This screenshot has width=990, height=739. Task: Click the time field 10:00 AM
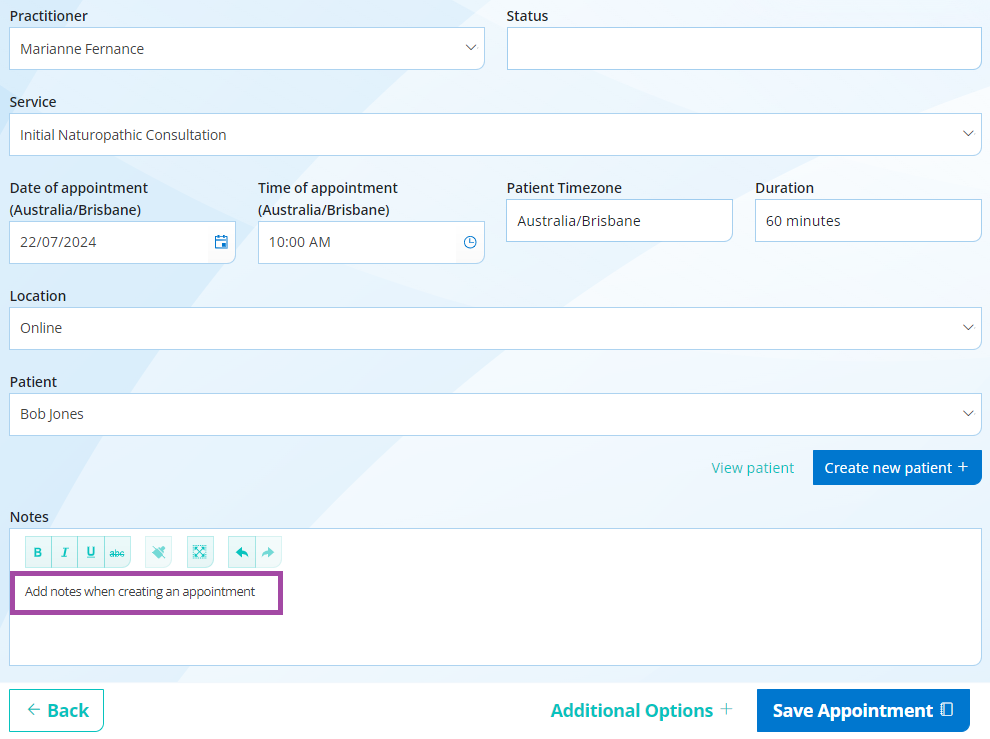tap(371, 243)
